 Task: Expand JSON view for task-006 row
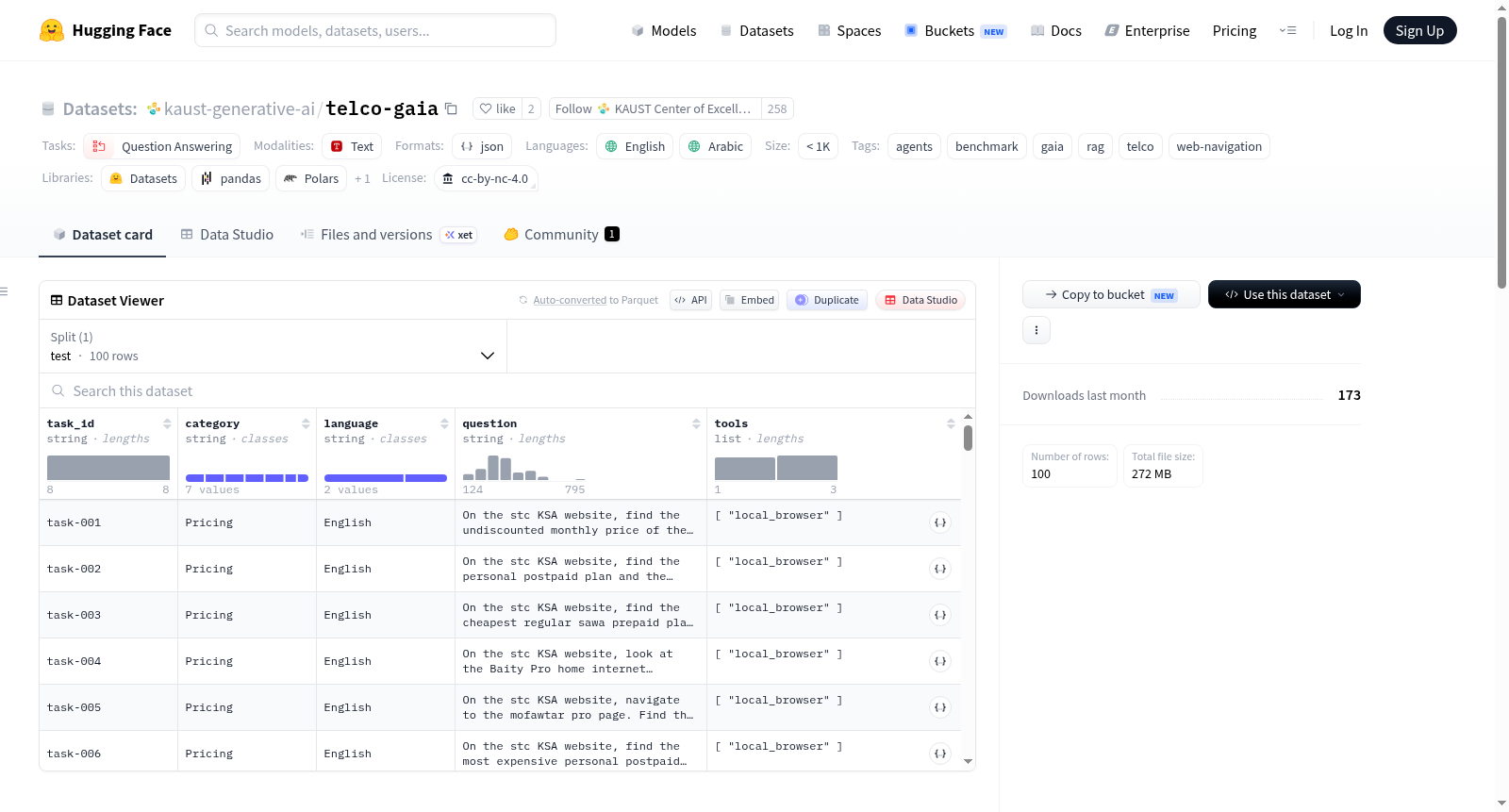point(940,754)
